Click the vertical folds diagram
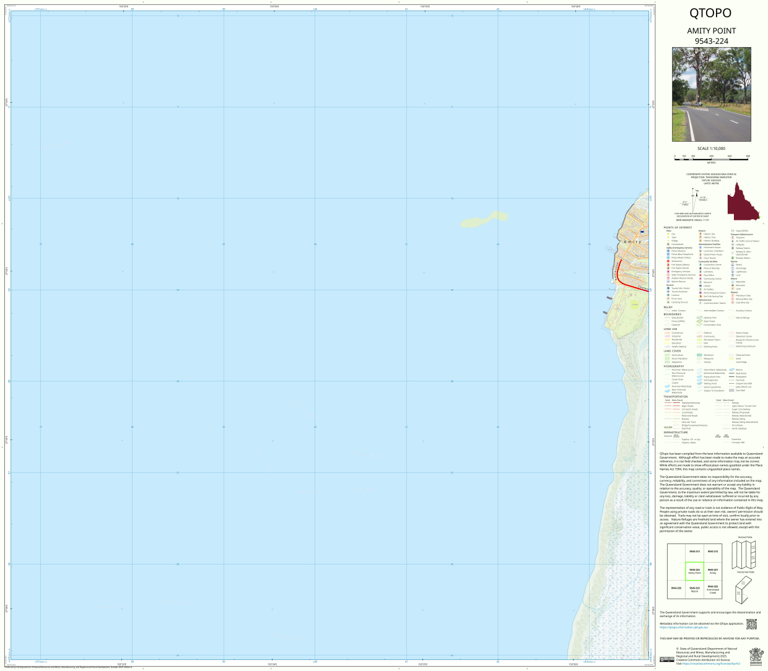The height and width of the screenshot is (671, 768). click(744, 554)
